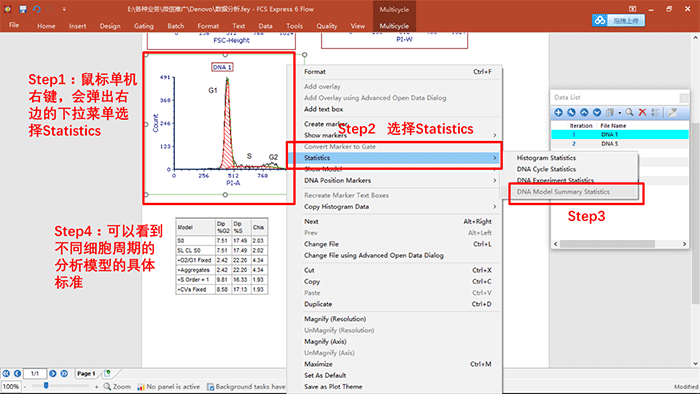Click the Undo icon in quick access toolbar

pyautogui.click(x=37, y=9)
